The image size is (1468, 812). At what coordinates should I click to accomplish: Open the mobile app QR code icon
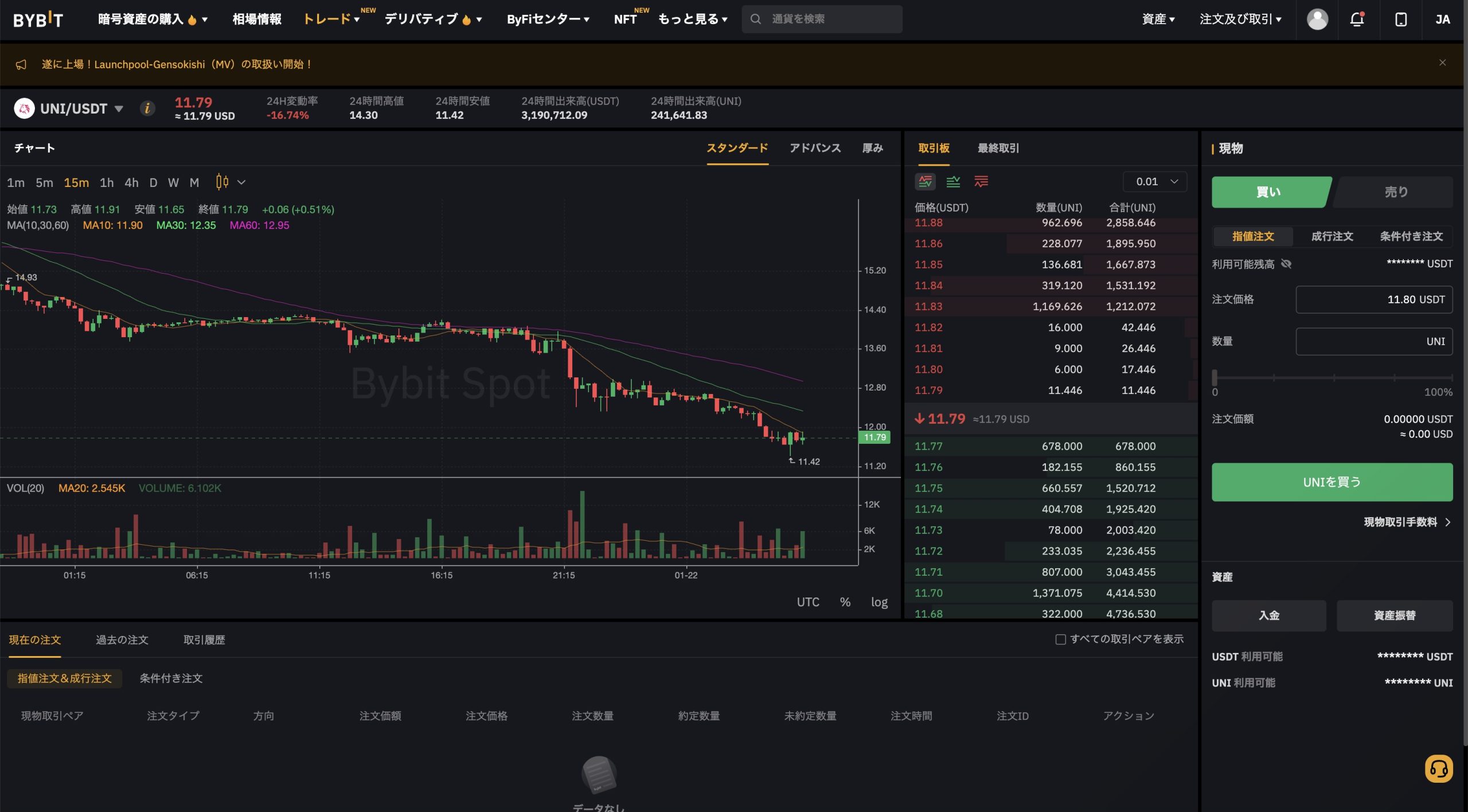pos(1401,19)
